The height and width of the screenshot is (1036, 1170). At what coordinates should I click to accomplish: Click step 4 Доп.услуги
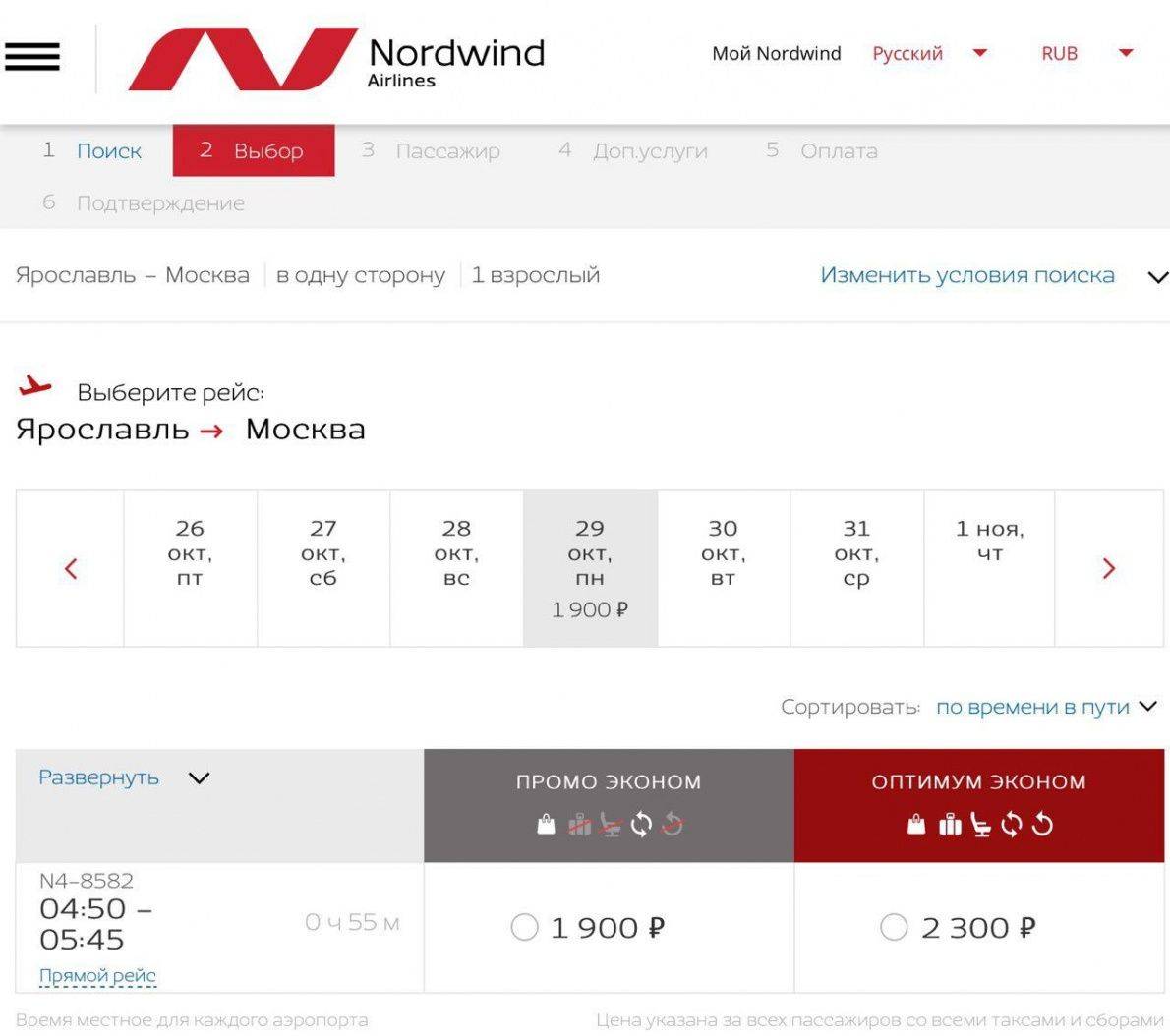(633, 150)
